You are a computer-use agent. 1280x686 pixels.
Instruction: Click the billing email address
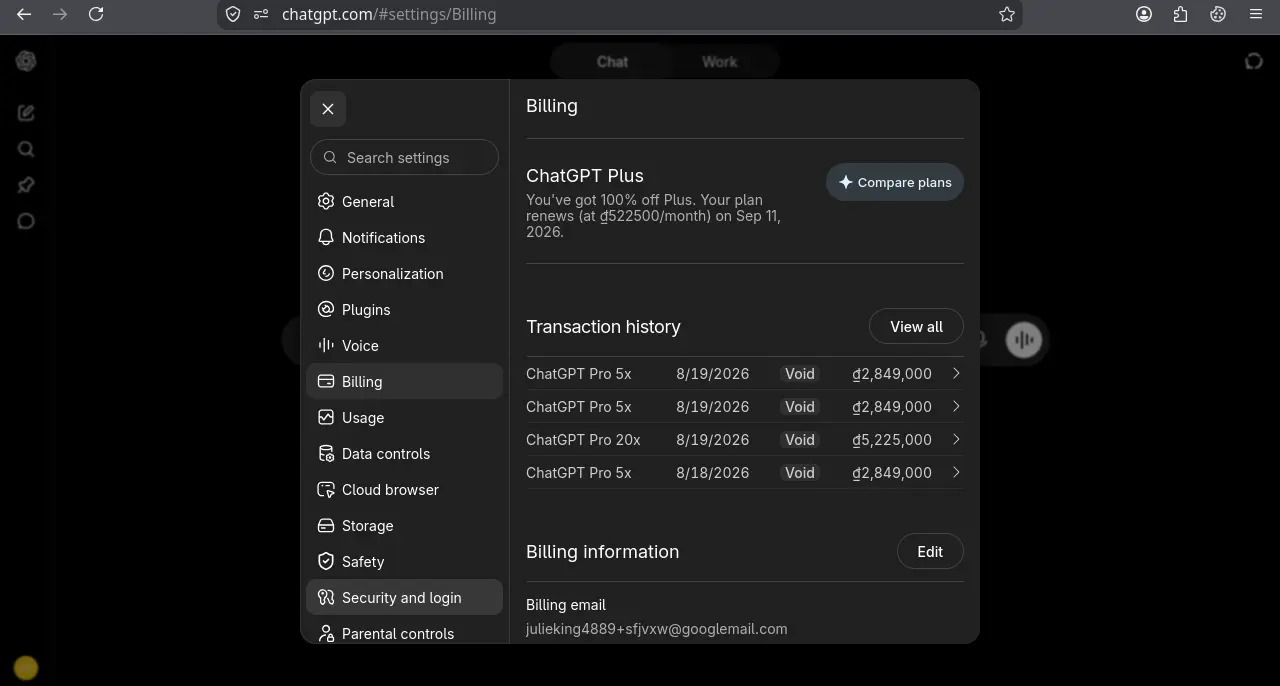656,629
